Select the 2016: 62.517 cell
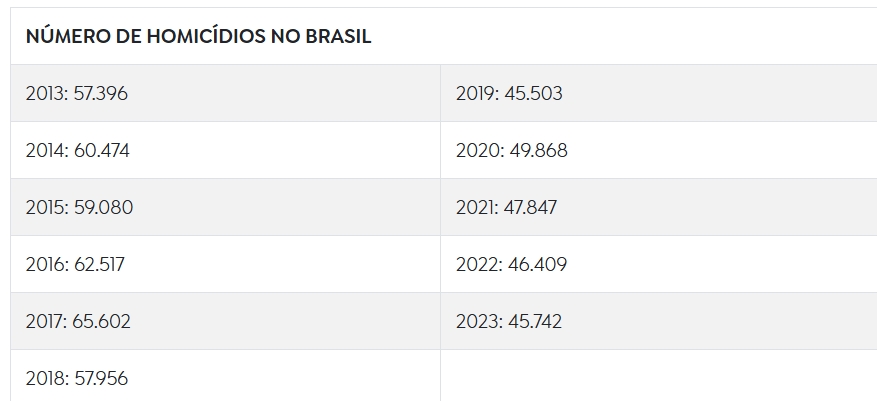 [225, 264]
